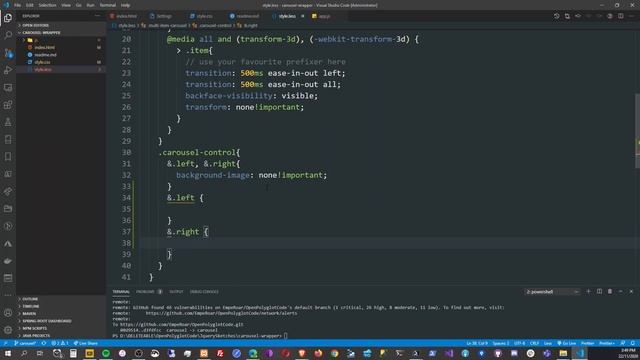Open the Help menu
This screenshot has width=640, height=360.
(125, 5)
